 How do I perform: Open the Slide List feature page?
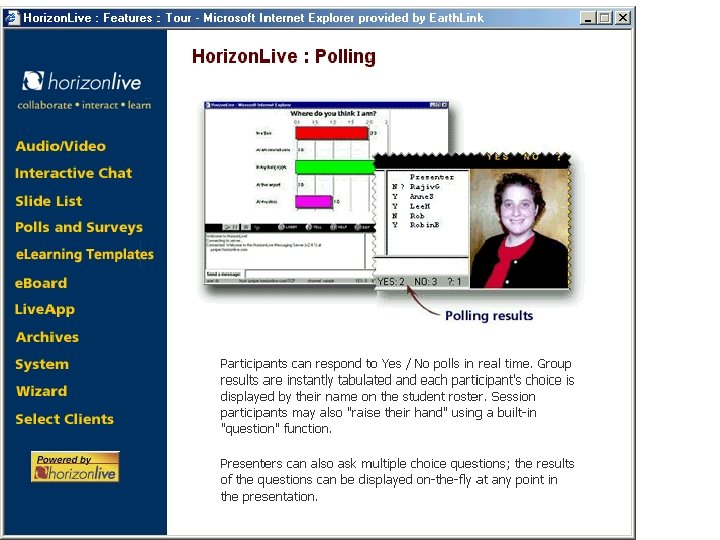(x=49, y=201)
